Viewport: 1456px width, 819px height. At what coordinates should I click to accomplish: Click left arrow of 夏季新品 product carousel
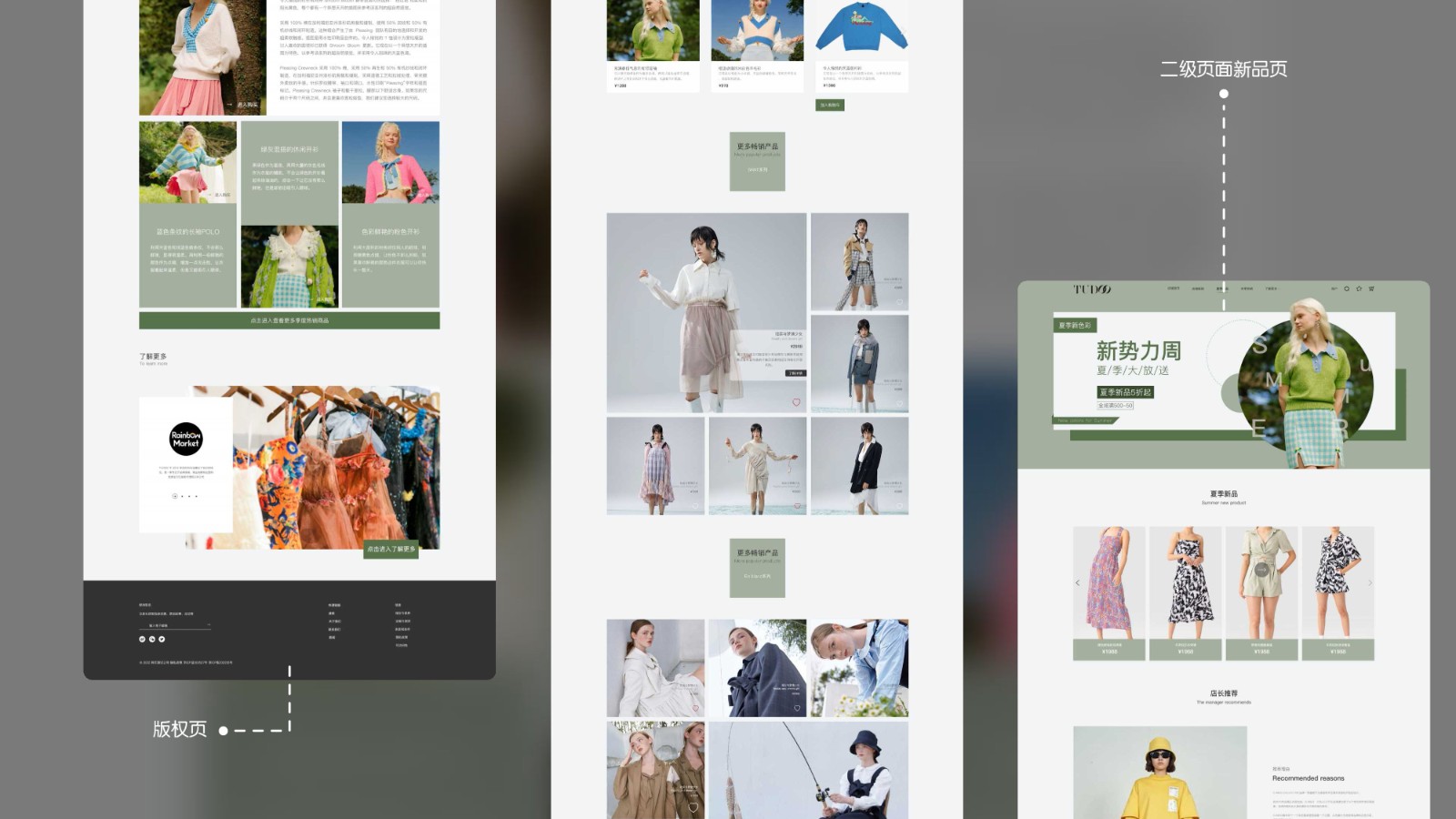click(1078, 582)
